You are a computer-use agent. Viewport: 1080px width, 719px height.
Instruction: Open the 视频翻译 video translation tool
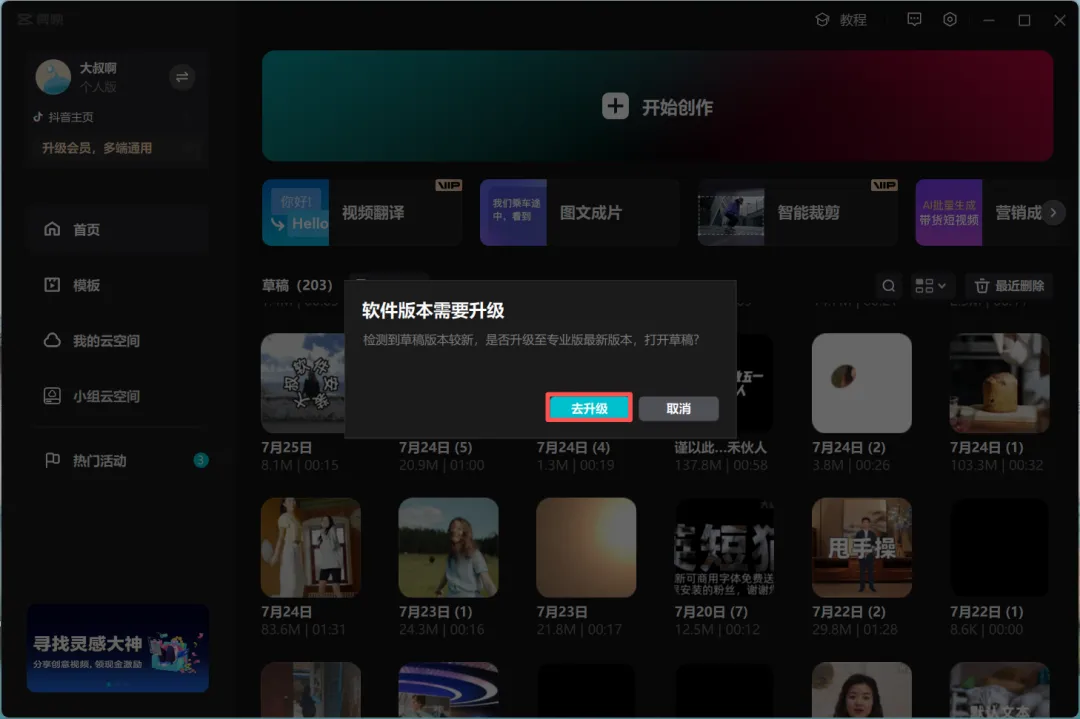[362, 213]
